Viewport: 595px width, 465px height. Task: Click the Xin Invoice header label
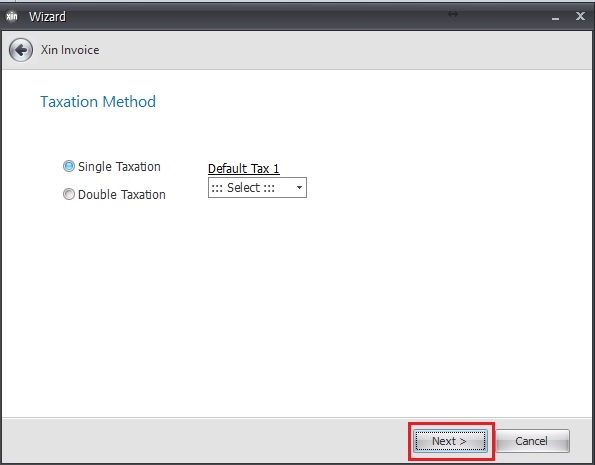click(x=70, y=50)
